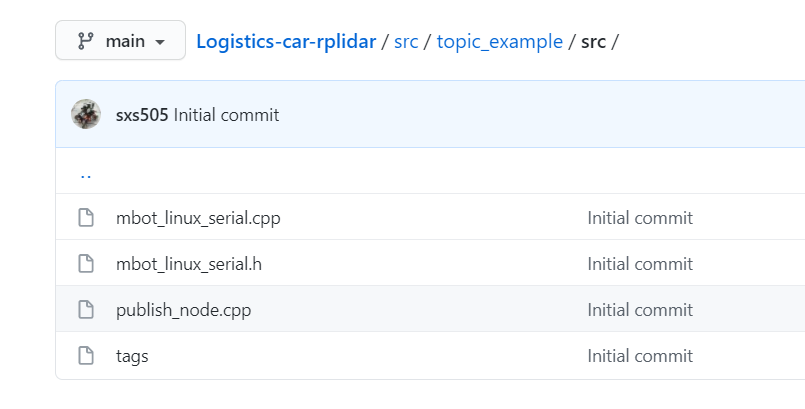
Task: Open the sxs505 username profile link
Action: [142, 115]
